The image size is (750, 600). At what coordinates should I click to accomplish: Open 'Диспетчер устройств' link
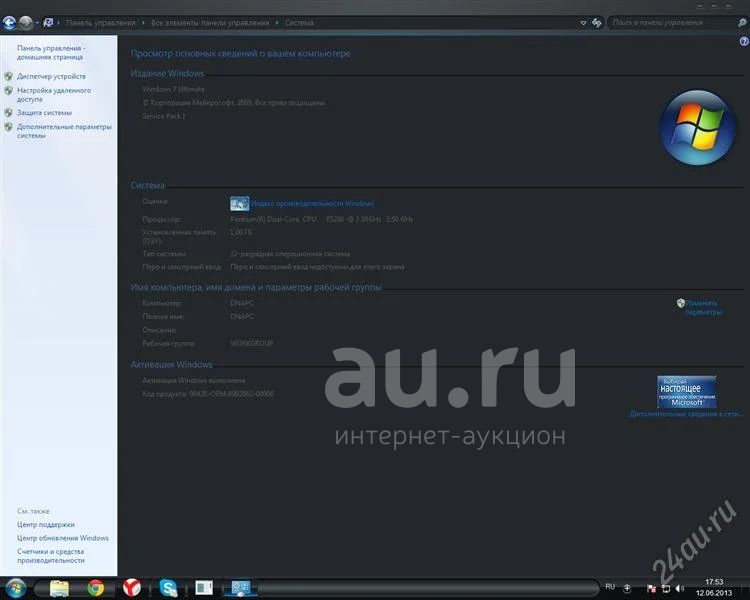[x=51, y=76]
